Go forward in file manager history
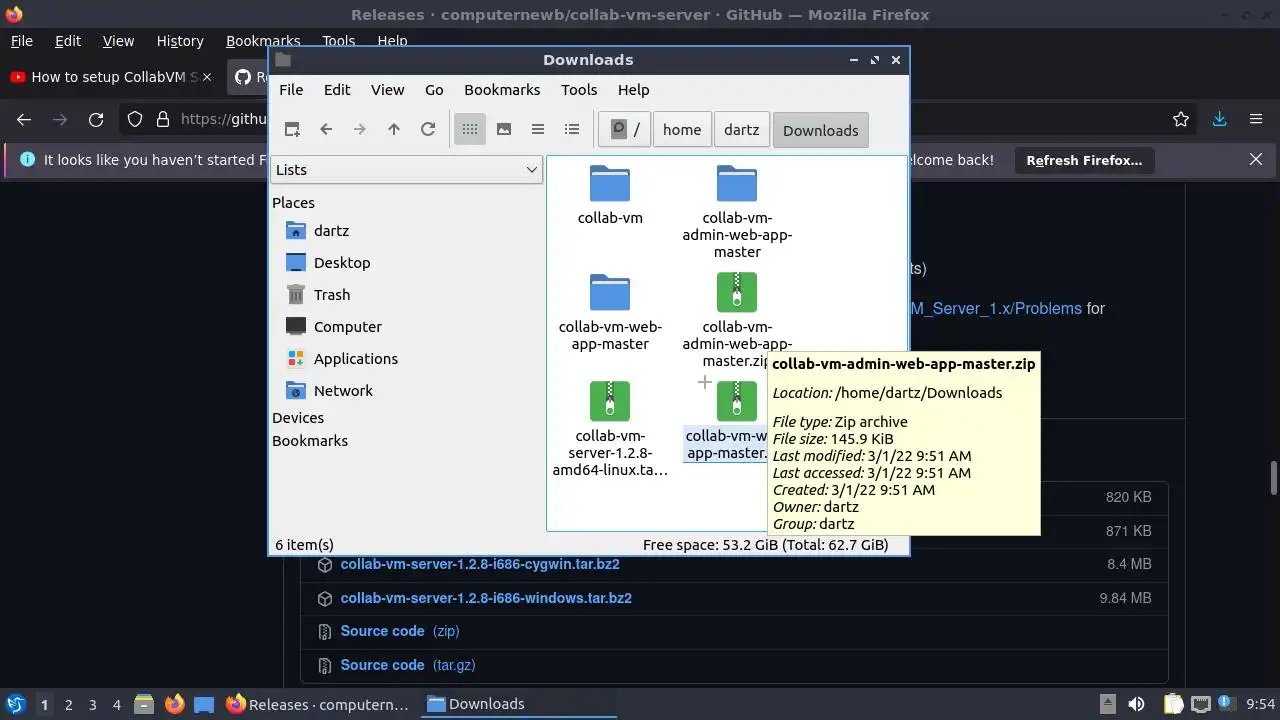Image resolution: width=1280 pixels, height=720 pixels. pos(360,129)
